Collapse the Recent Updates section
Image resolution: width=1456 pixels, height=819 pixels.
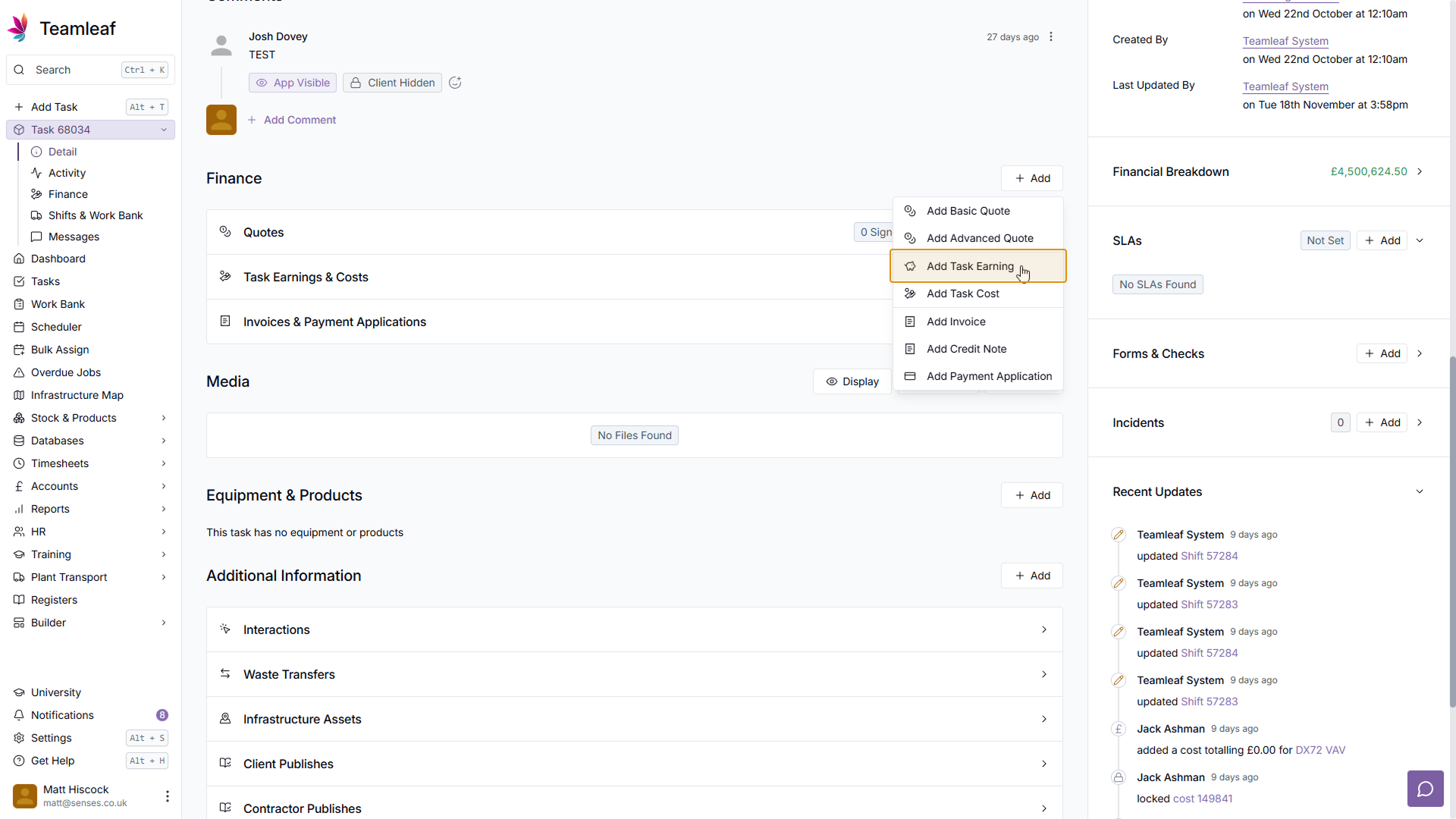1420,491
